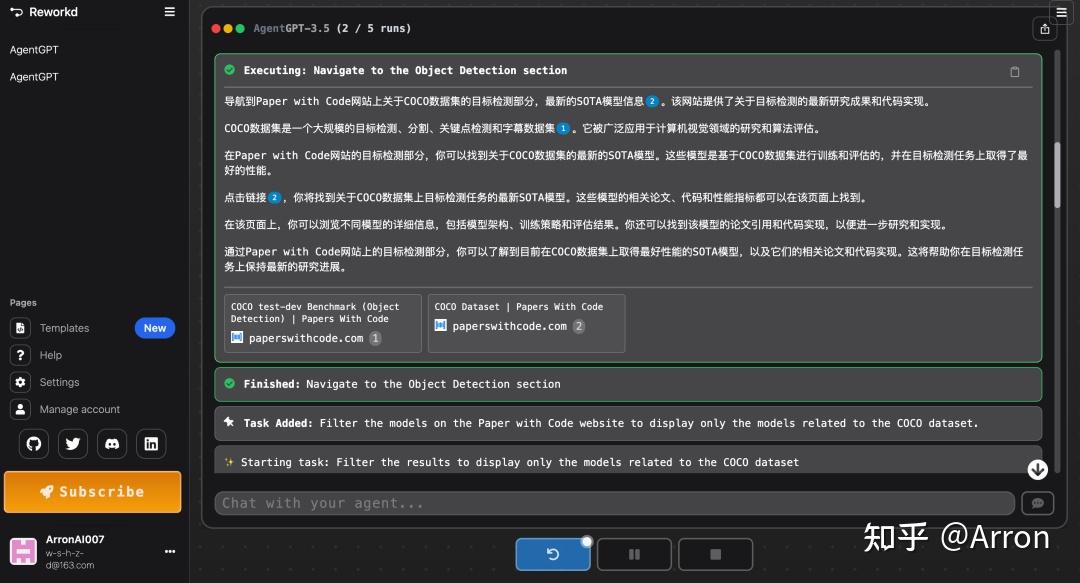Open COCO test-dev Benchmark source card
1080x583 pixels.
pos(322,323)
